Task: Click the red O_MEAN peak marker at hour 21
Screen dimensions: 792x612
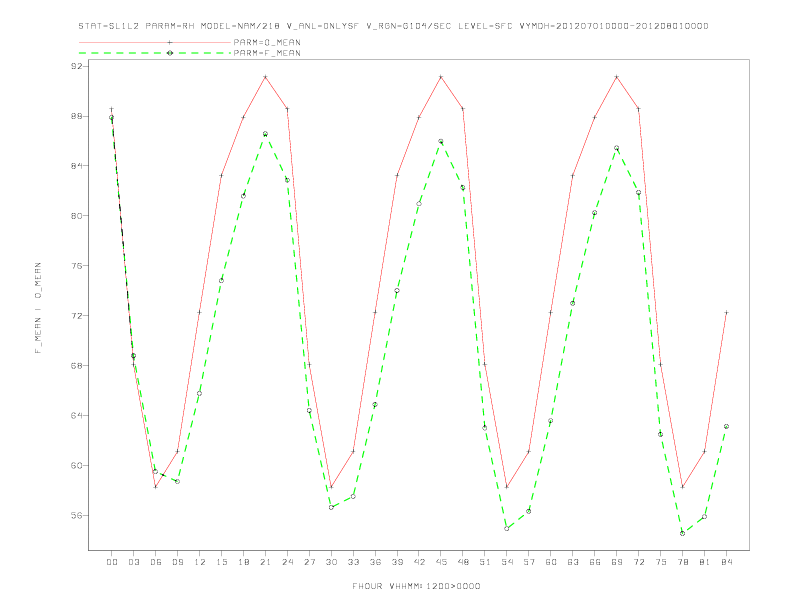Action: pos(265,77)
